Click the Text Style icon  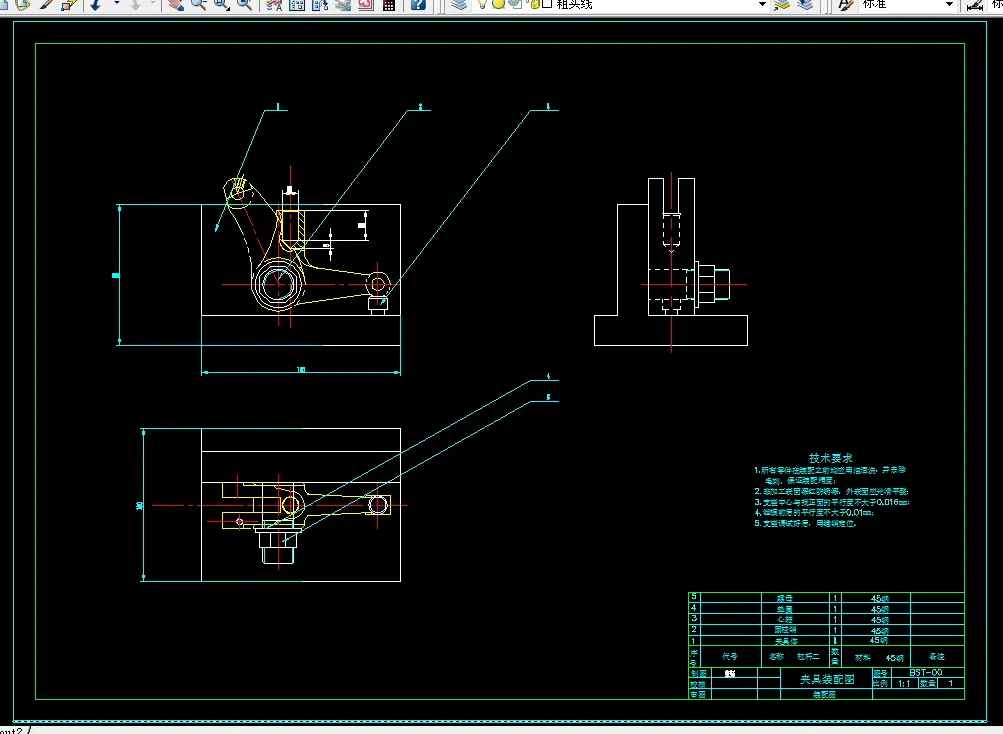(x=845, y=4)
